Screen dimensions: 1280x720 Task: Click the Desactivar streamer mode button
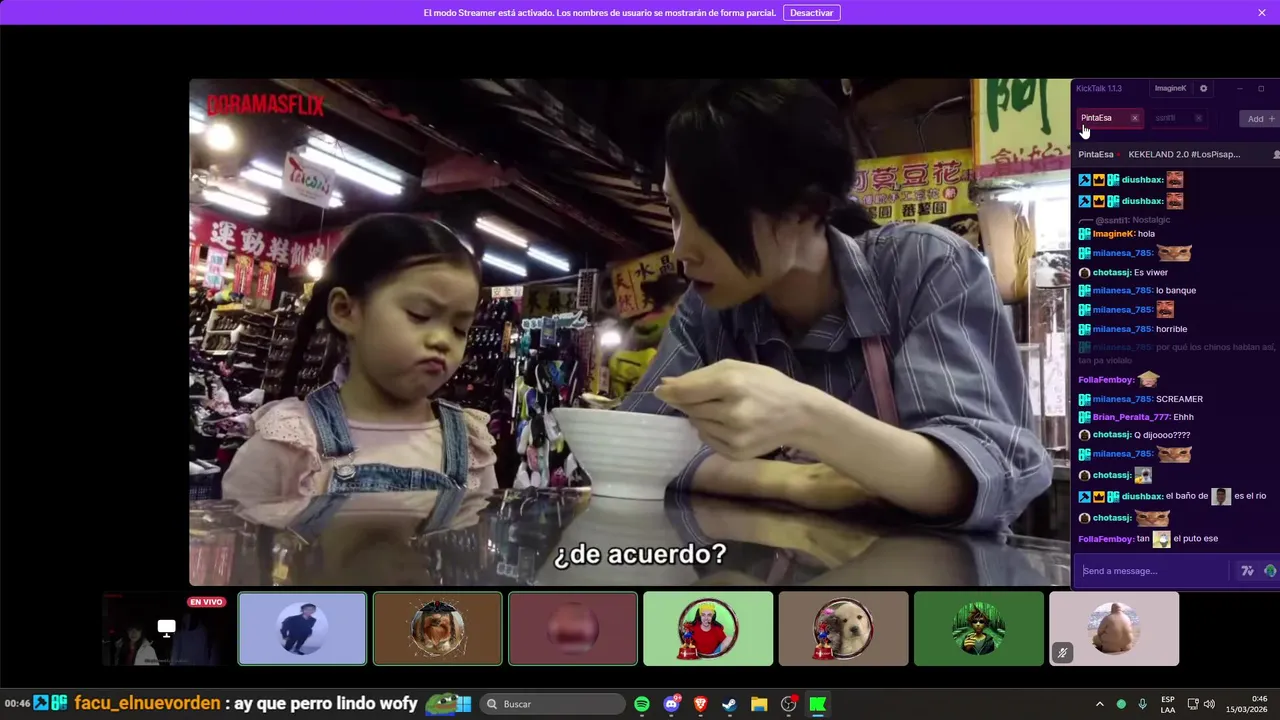point(811,13)
